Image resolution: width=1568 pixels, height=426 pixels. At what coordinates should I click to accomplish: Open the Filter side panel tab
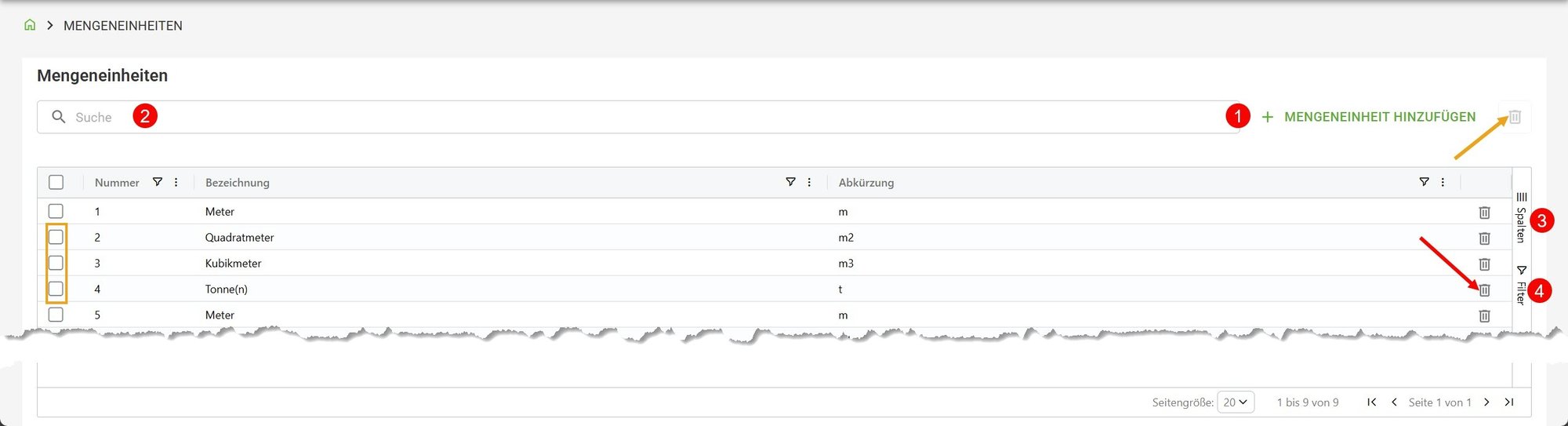coord(1521,286)
